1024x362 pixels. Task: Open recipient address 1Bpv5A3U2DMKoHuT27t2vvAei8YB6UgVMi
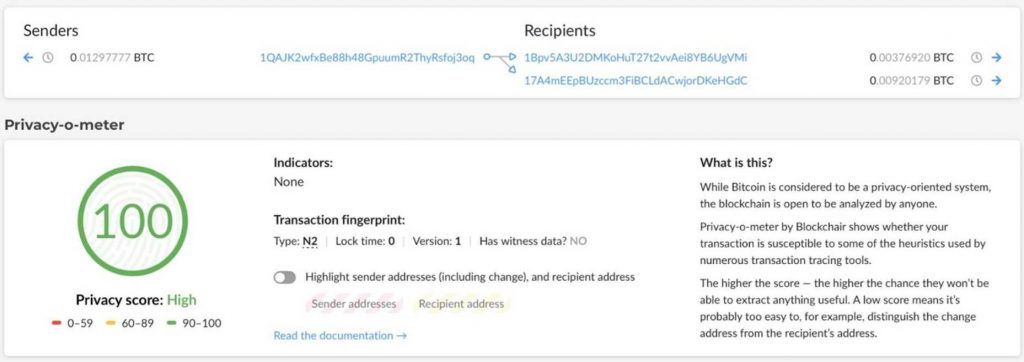(x=635, y=58)
